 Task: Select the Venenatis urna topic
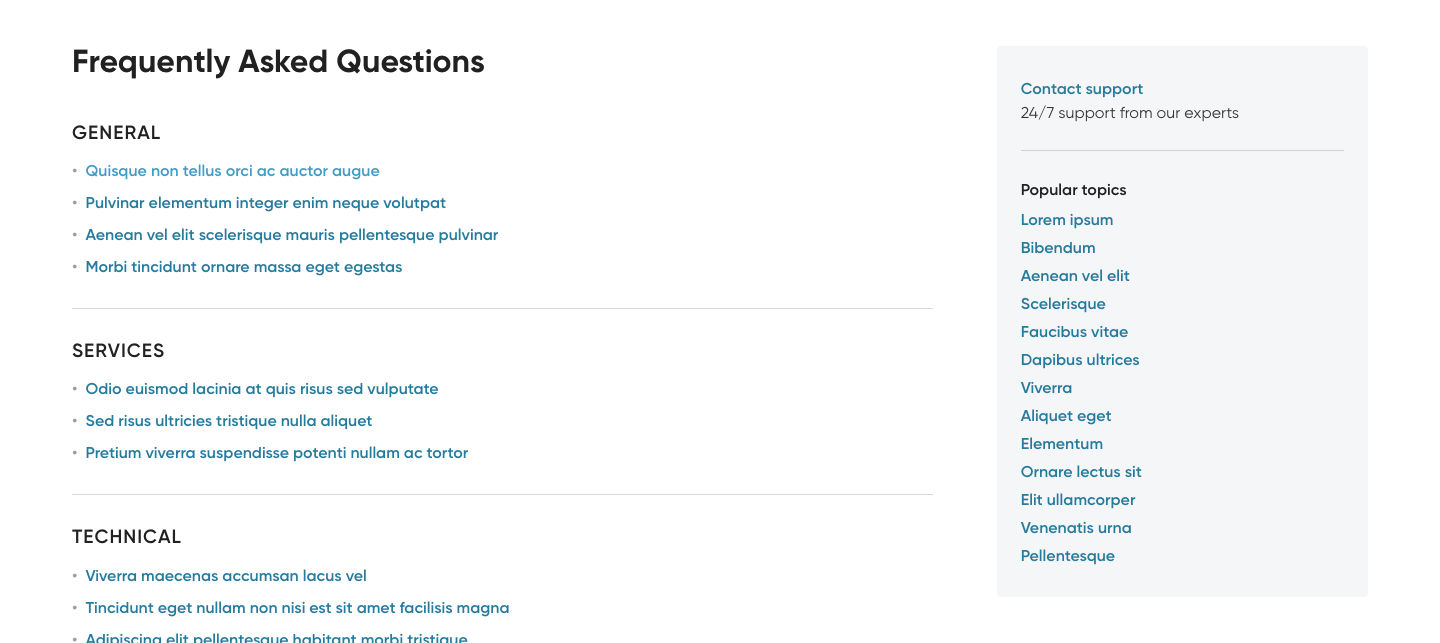click(x=1075, y=528)
